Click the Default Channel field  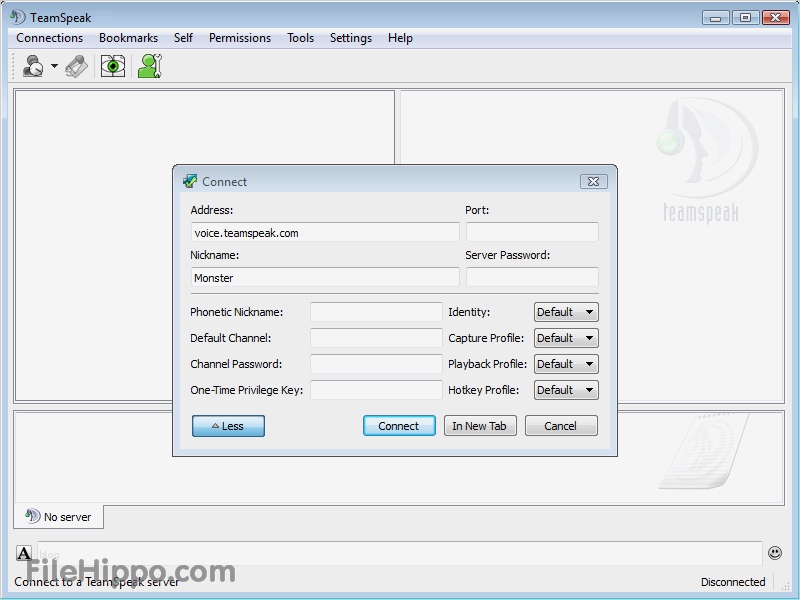click(x=376, y=338)
